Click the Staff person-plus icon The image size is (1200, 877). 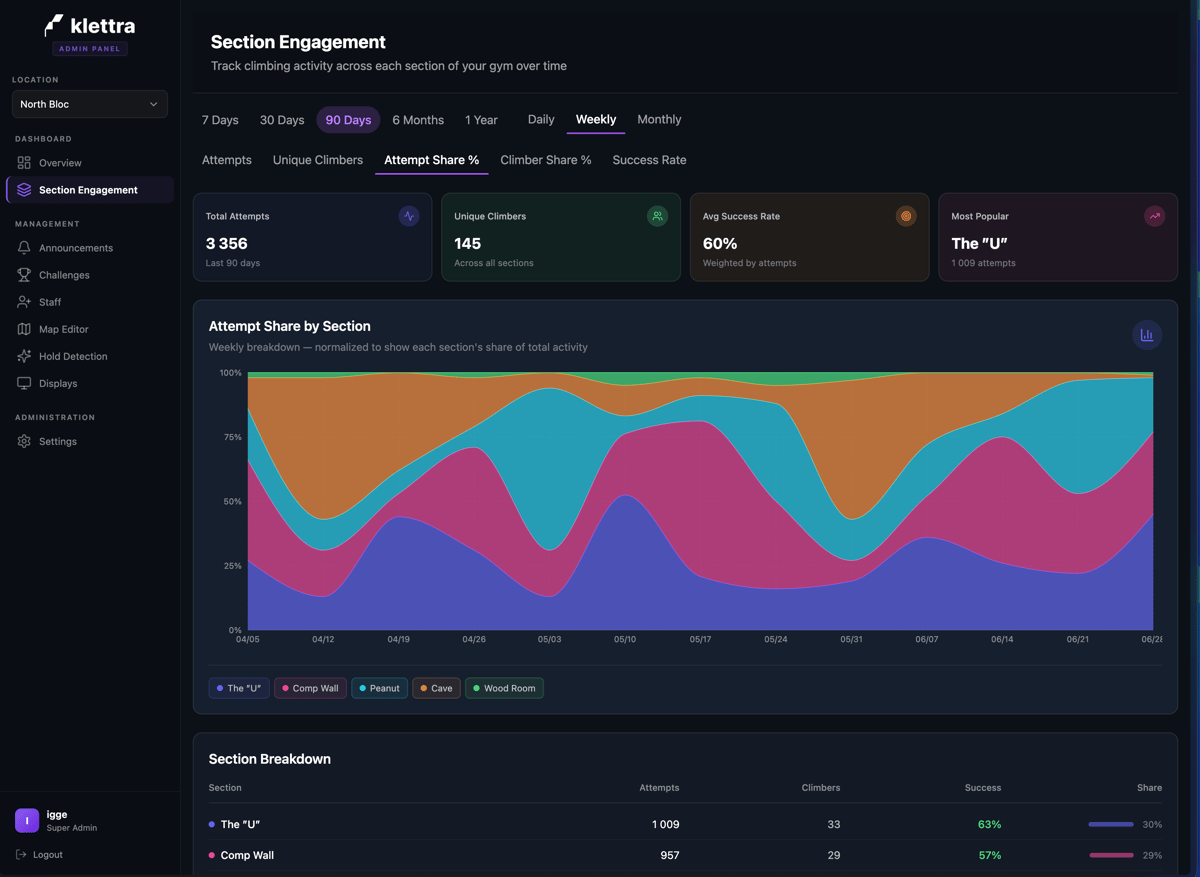pos(24,302)
